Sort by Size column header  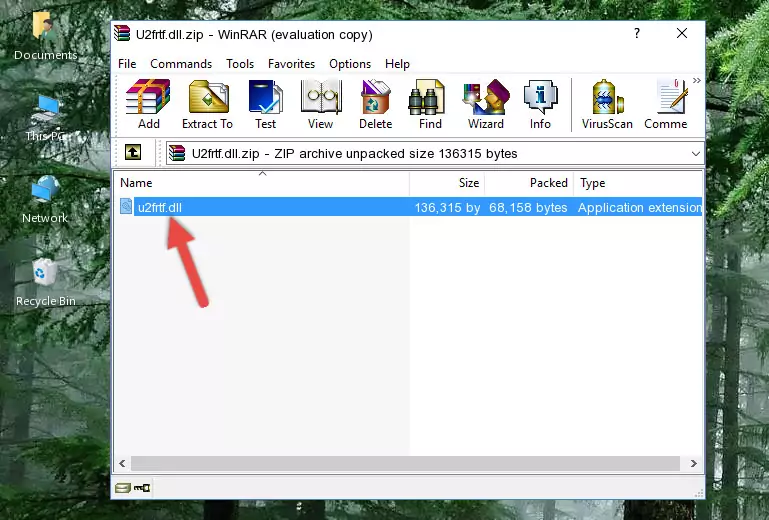(x=447, y=182)
